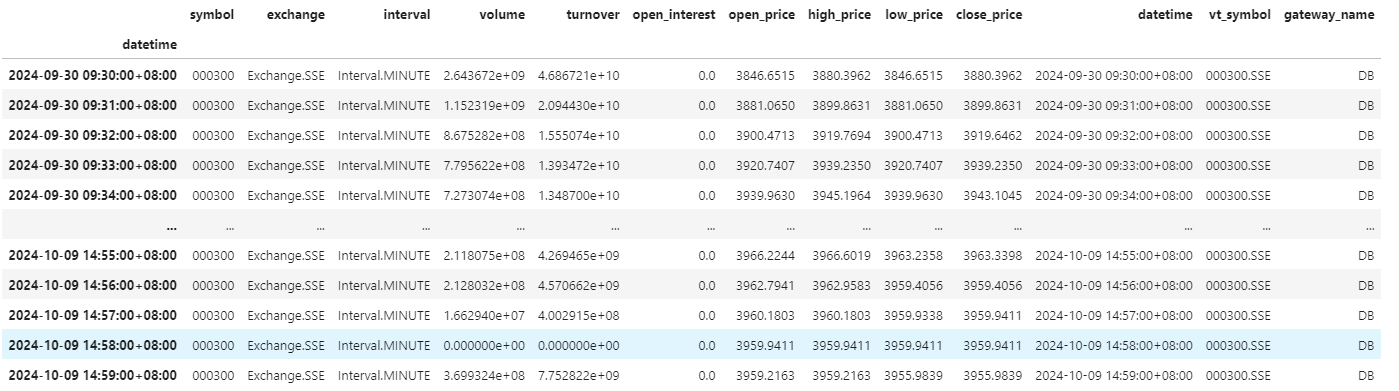This screenshot has width=1399, height=391.
Task: Click turnover value 4.269465e+09
Action: [579, 255]
